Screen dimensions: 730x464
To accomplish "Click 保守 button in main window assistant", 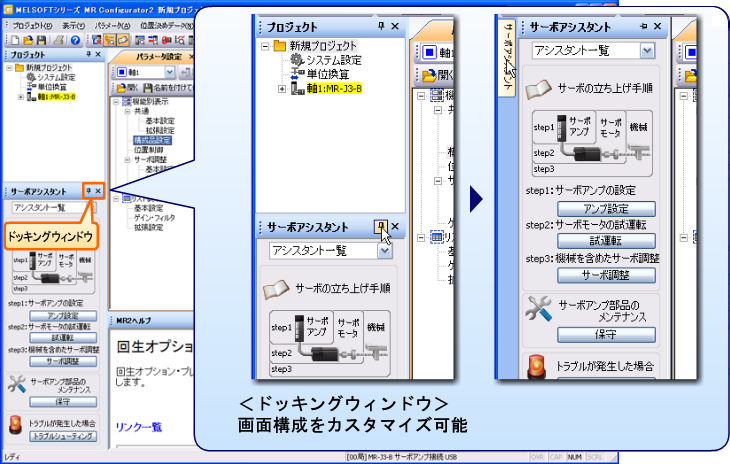I will point(63,402).
